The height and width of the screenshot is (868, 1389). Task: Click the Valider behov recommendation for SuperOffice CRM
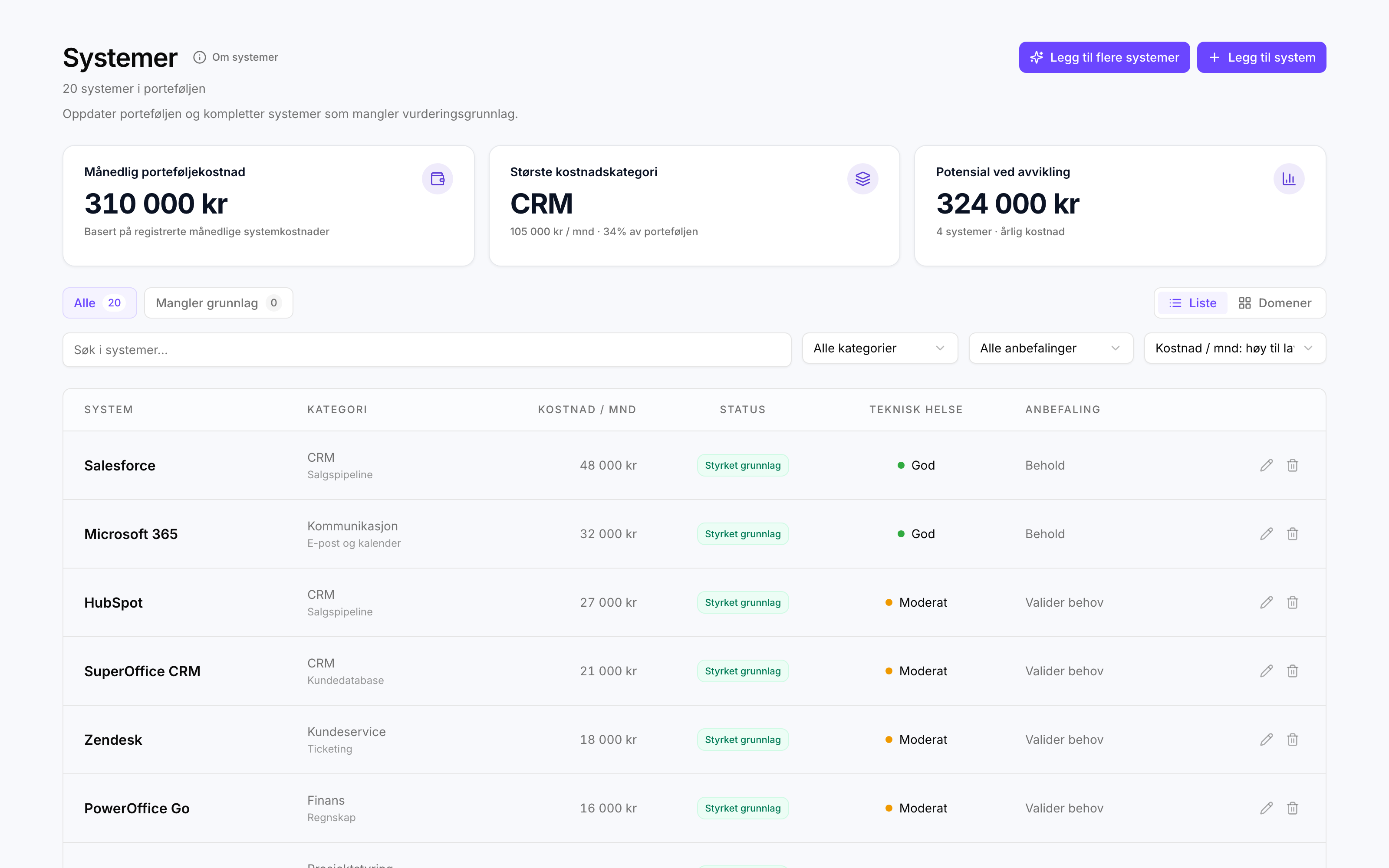[1064, 671]
